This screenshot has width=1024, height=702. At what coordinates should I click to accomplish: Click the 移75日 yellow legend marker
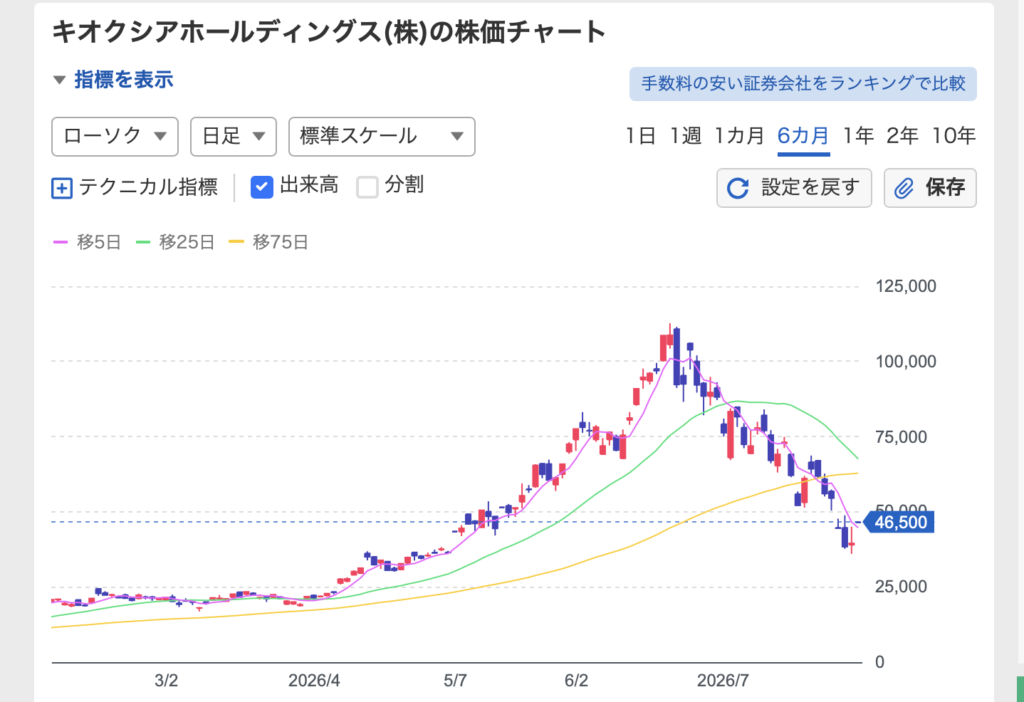tap(236, 242)
